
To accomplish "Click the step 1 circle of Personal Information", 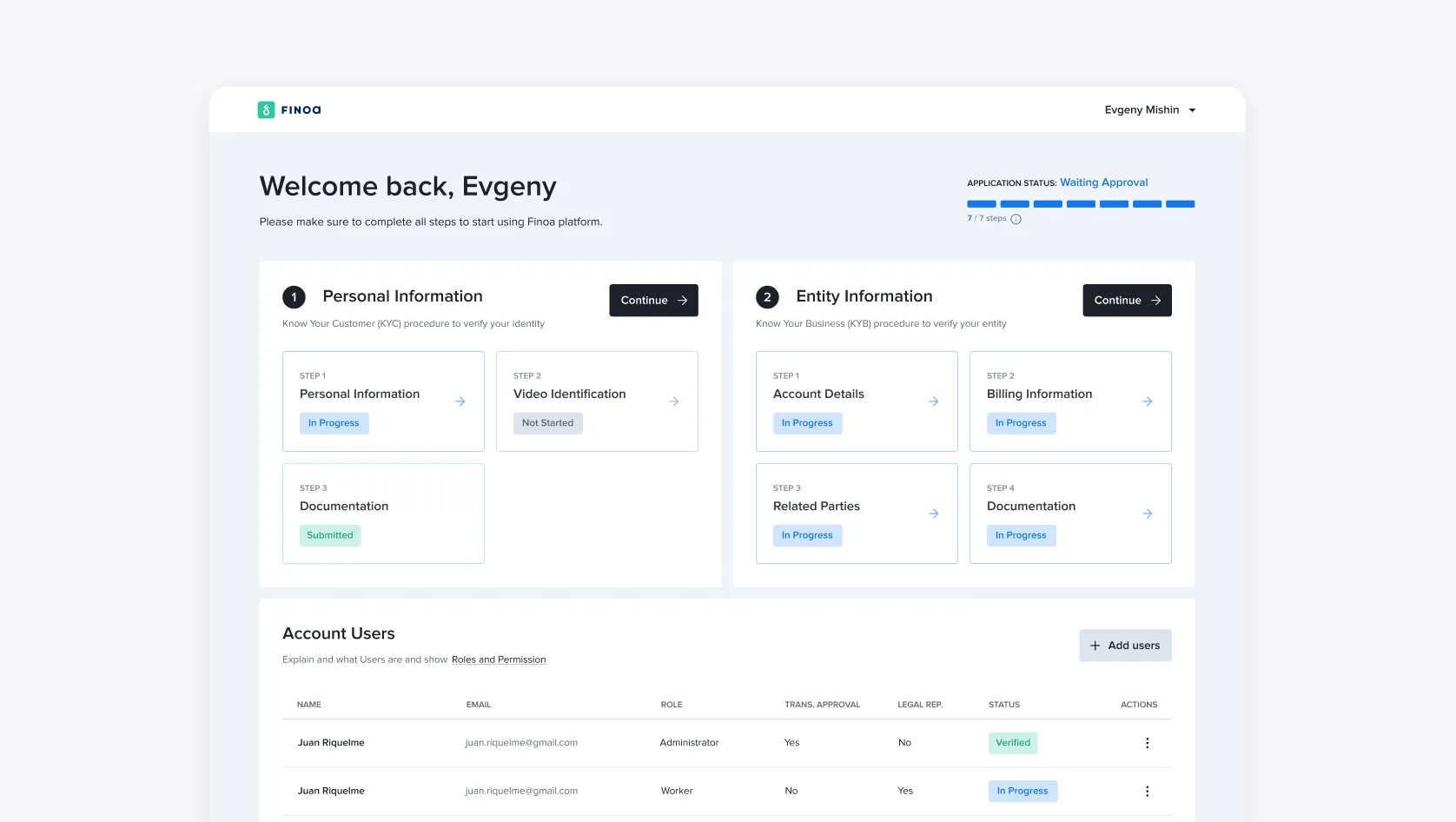I will tap(294, 297).
